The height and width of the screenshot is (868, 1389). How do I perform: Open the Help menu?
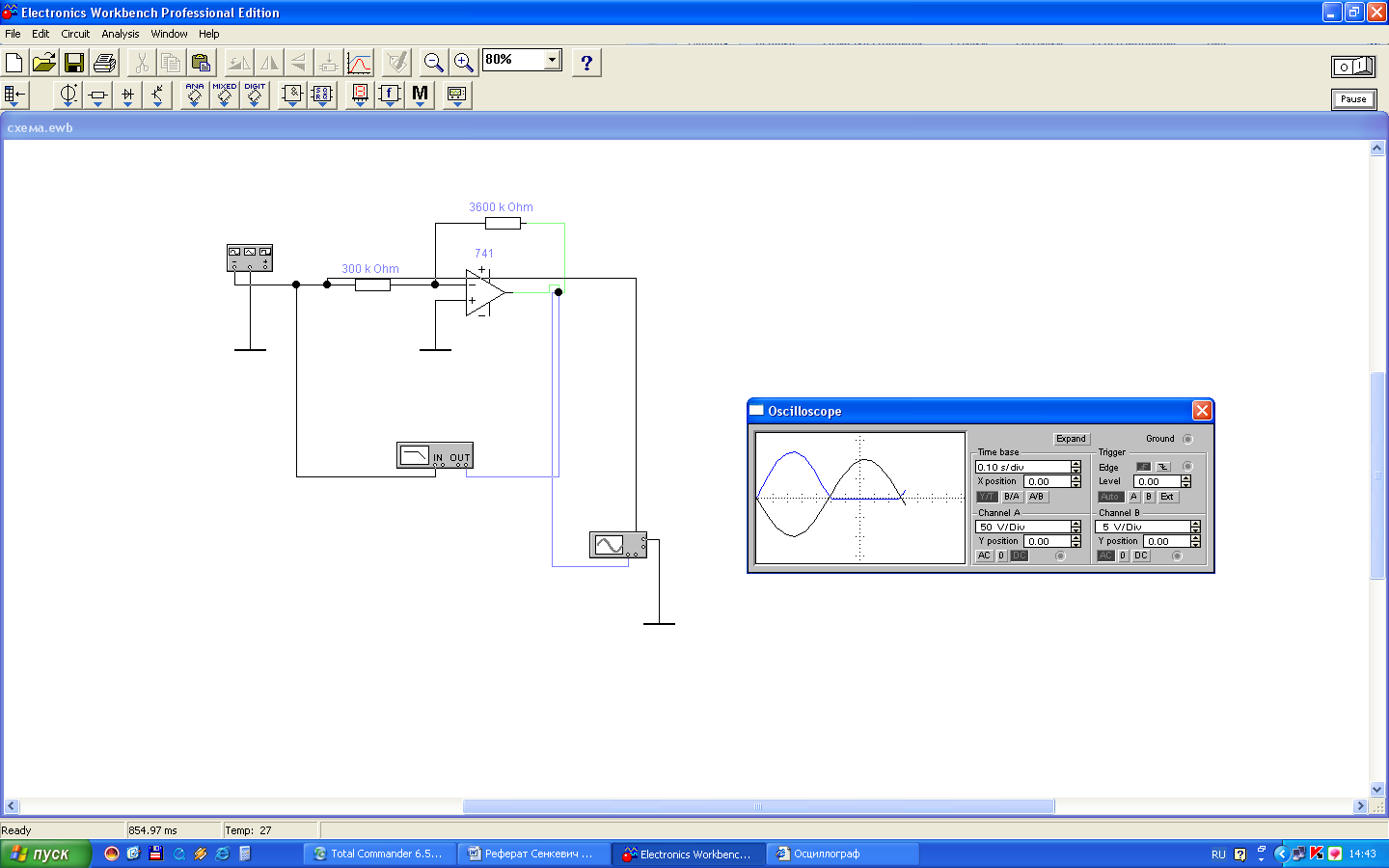point(209,34)
